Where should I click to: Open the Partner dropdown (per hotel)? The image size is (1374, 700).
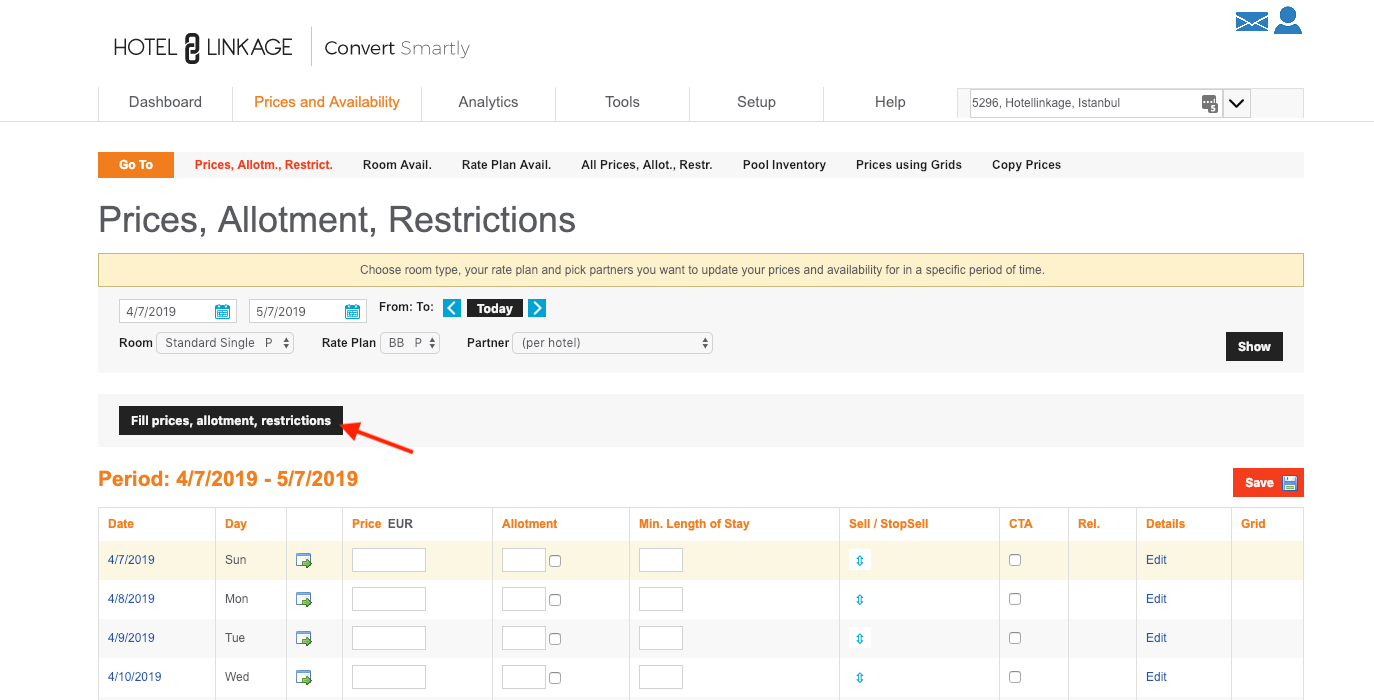click(x=612, y=343)
